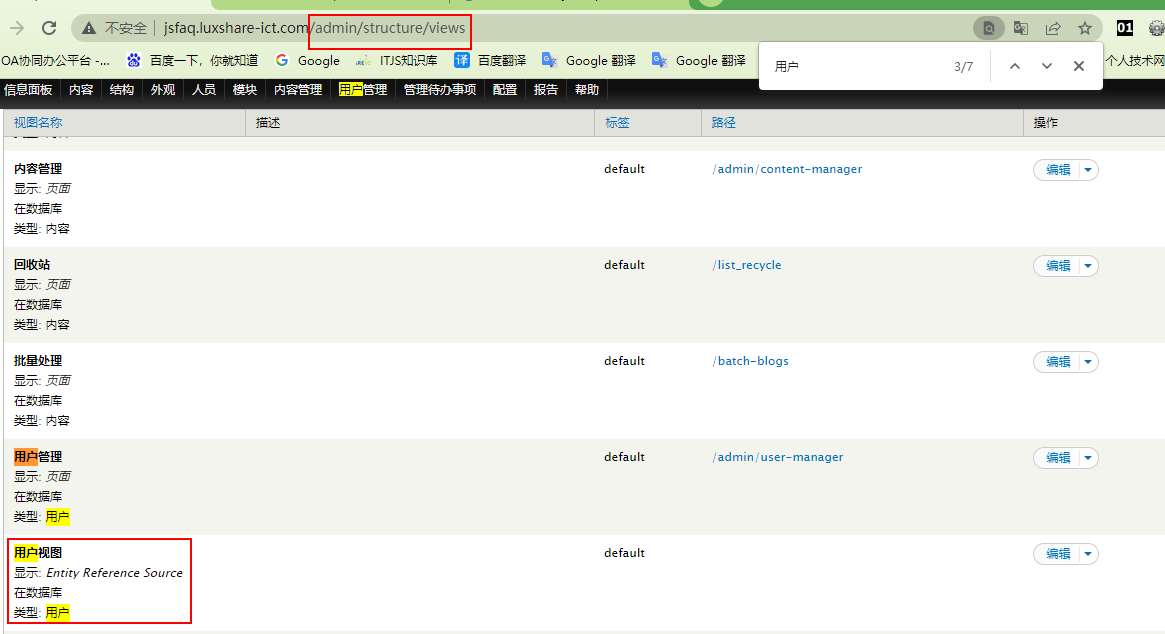
Task: Click the share page icon in address bar
Action: click(1053, 28)
